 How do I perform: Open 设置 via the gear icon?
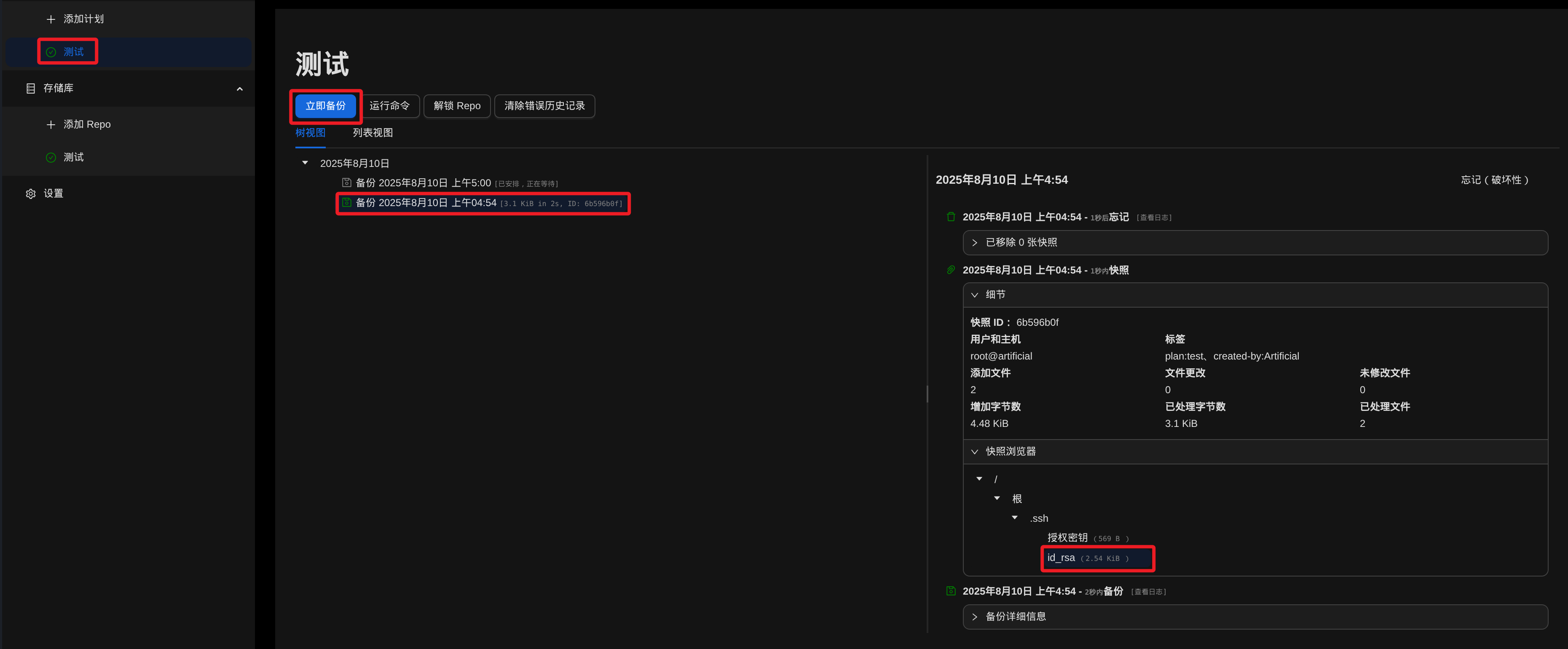[x=30, y=193]
